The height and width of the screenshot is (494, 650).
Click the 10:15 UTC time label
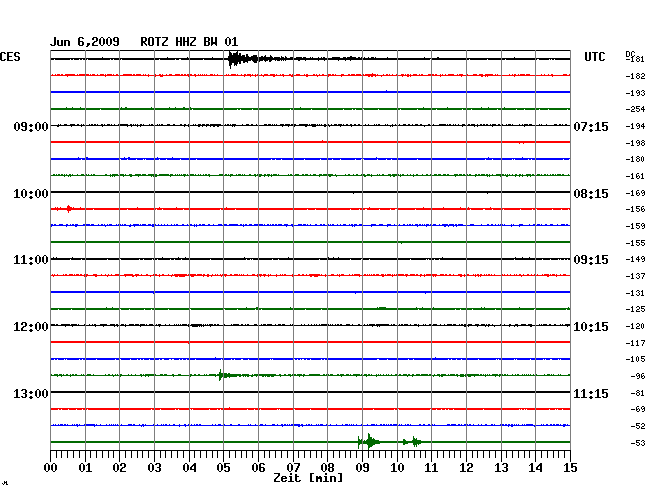coord(591,327)
